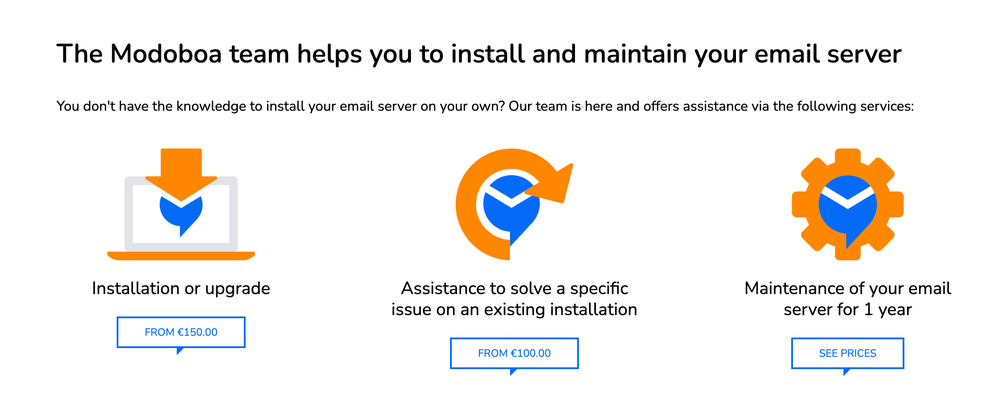The height and width of the screenshot is (411, 1000).
Task: Click the orange circular refresh arrow icon
Action: [514, 204]
